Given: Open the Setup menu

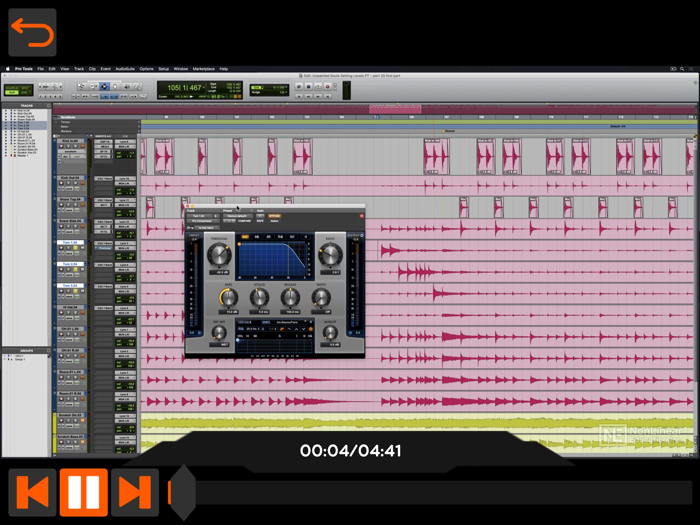Looking at the screenshot, I should pos(164,69).
